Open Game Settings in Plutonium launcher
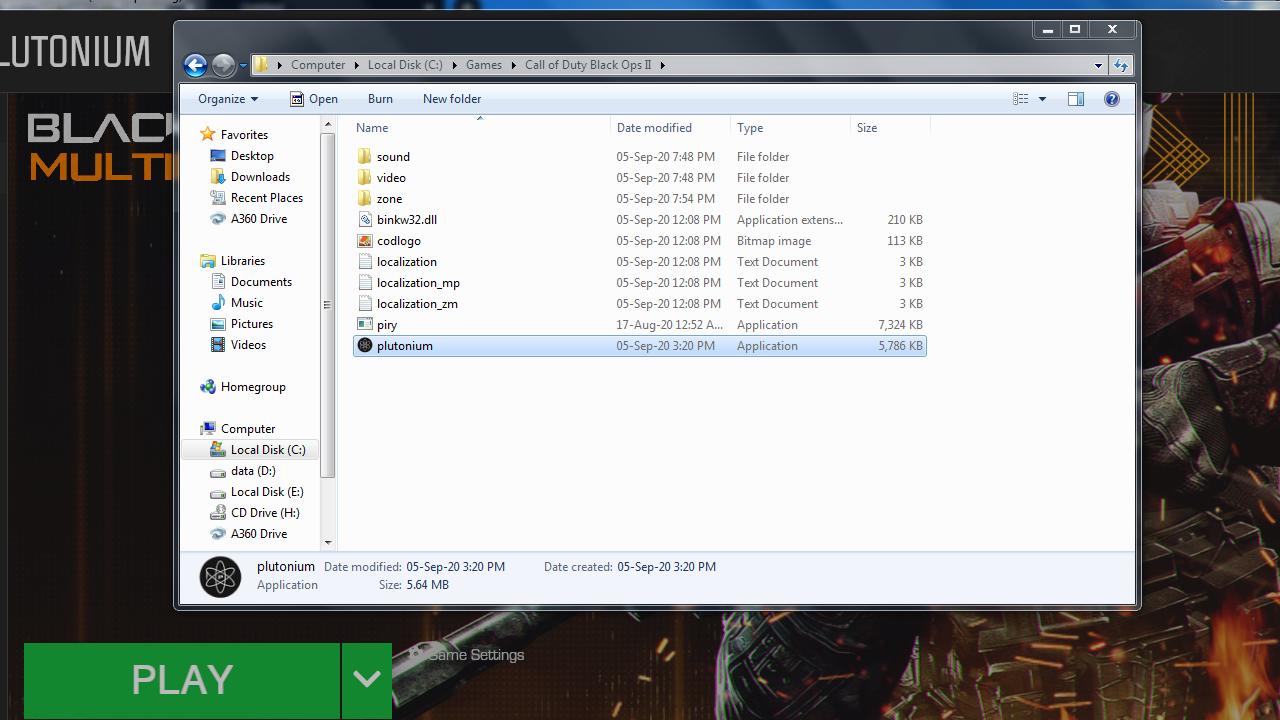This screenshot has height=720, width=1280. tap(466, 655)
